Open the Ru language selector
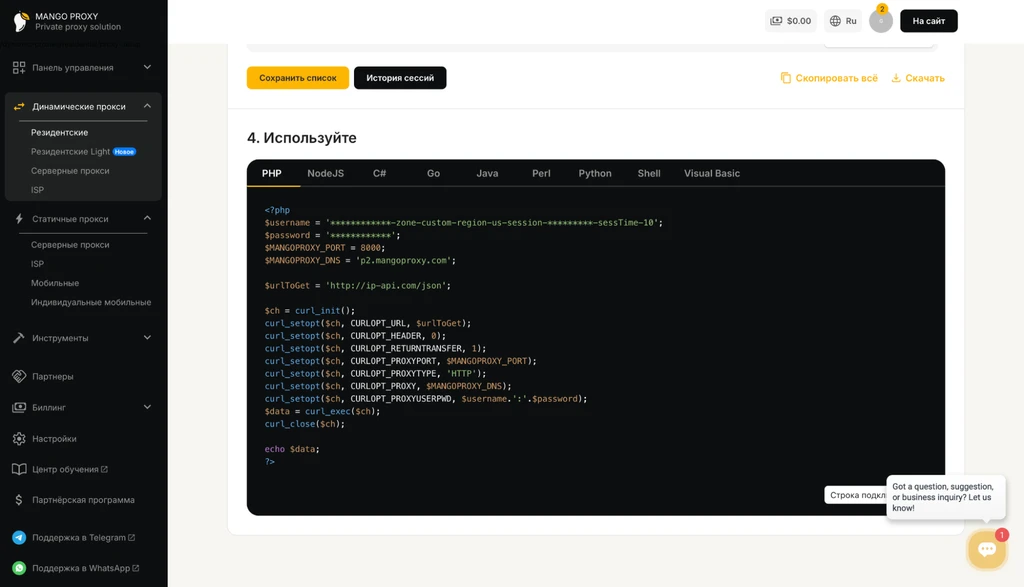Screen dimensions: 1024x587 pos(843,21)
